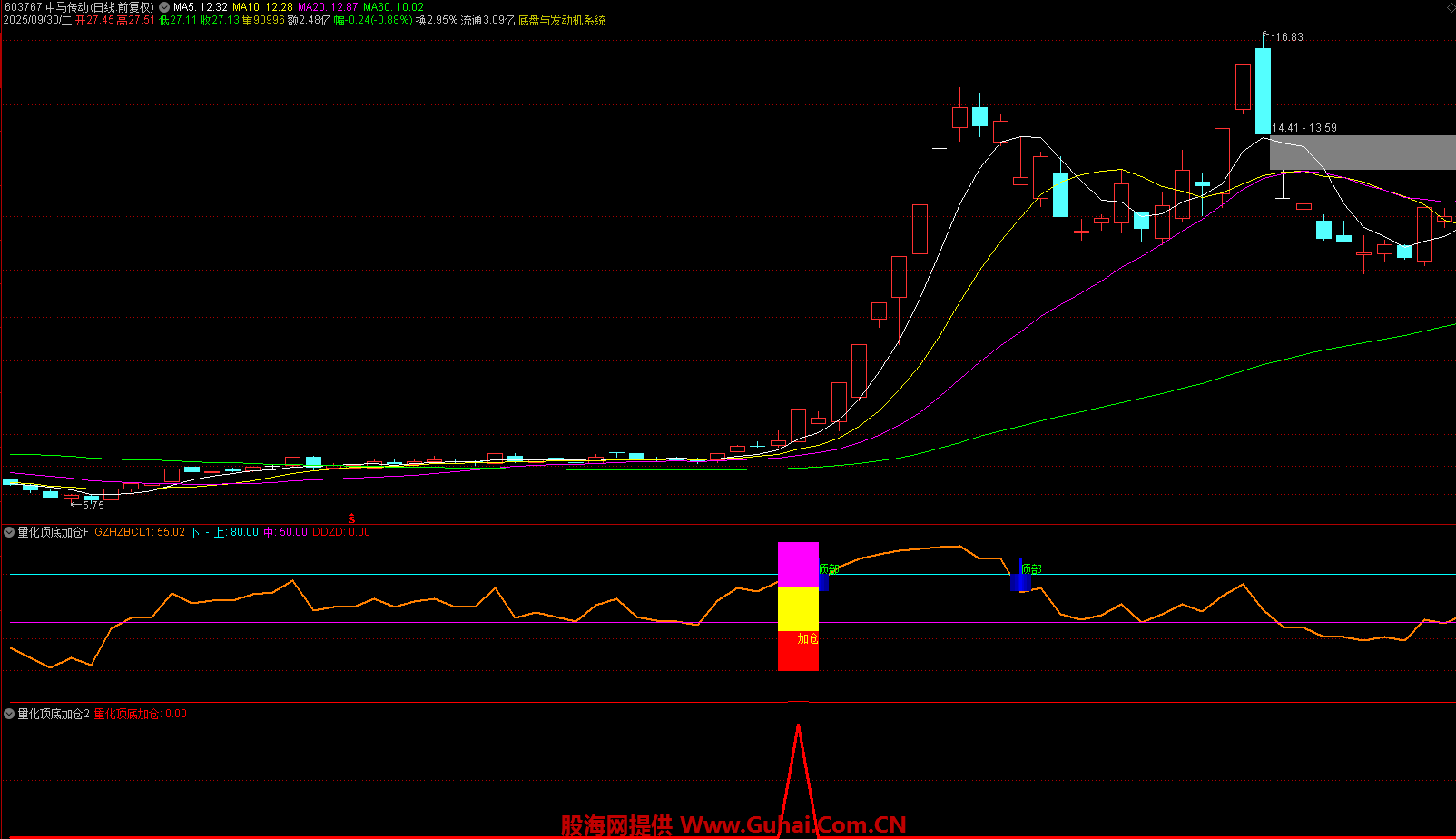Select the MA60 moving average label
The width and height of the screenshot is (1456, 839).
pyautogui.click(x=393, y=7)
